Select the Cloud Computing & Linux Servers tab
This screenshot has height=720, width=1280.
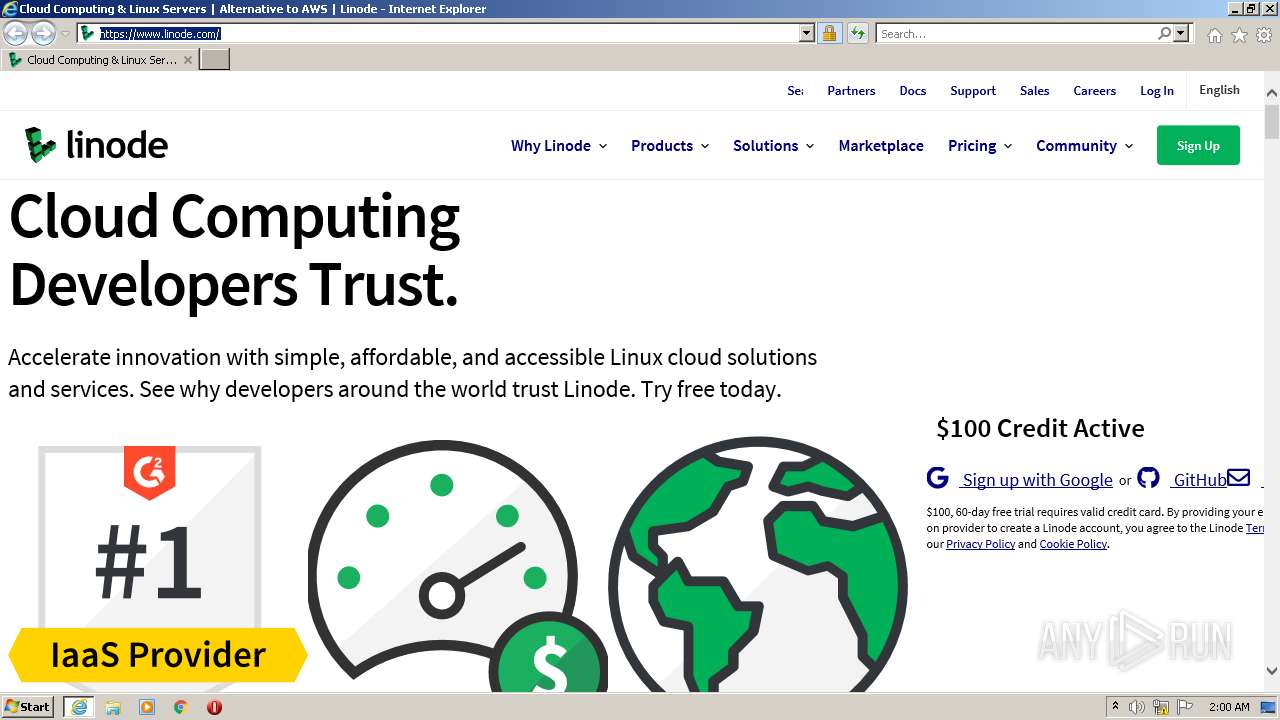pos(99,60)
